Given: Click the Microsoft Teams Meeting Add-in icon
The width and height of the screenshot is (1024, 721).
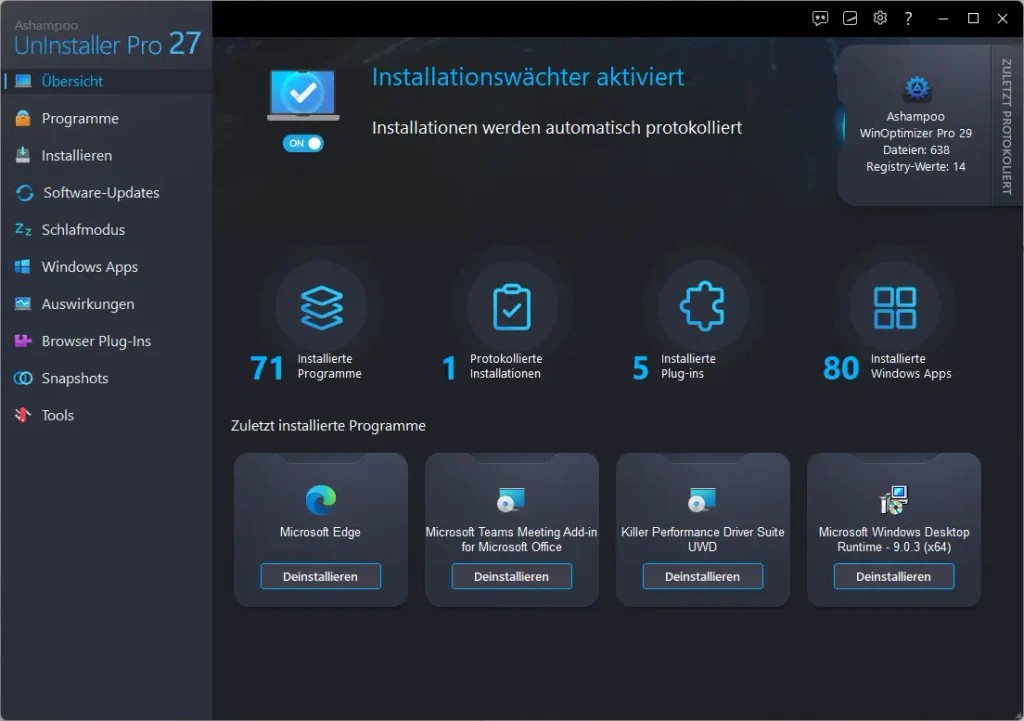Looking at the screenshot, I should point(511,500).
